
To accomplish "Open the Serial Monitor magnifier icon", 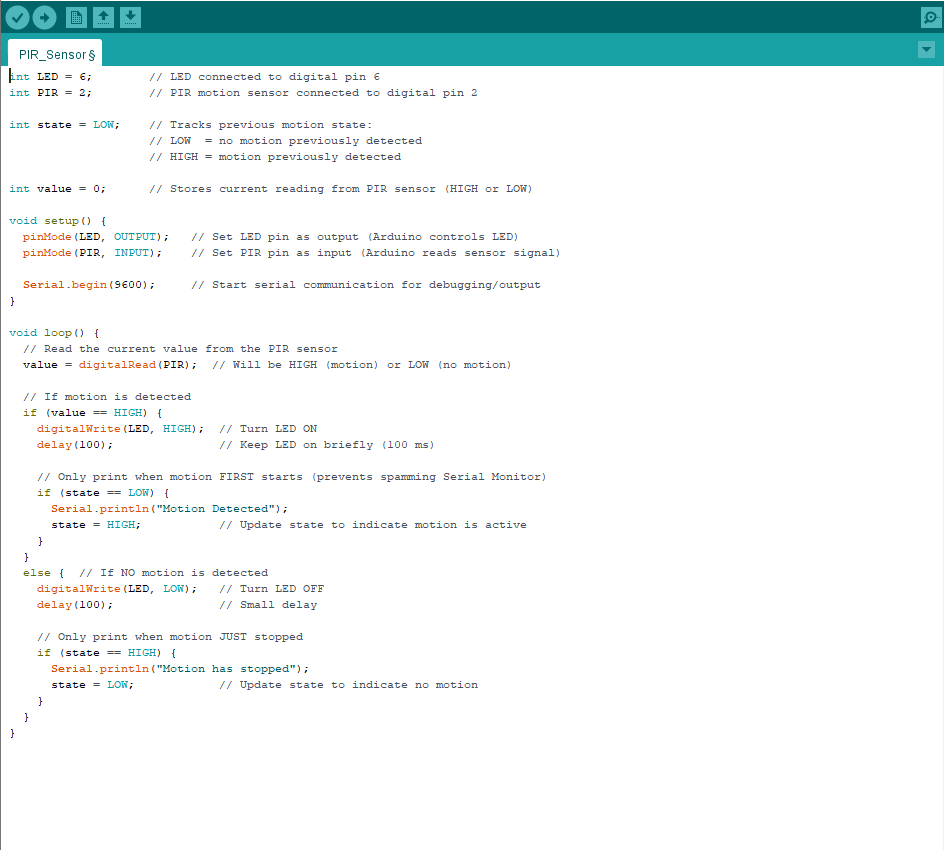I will pyautogui.click(x=931, y=17).
